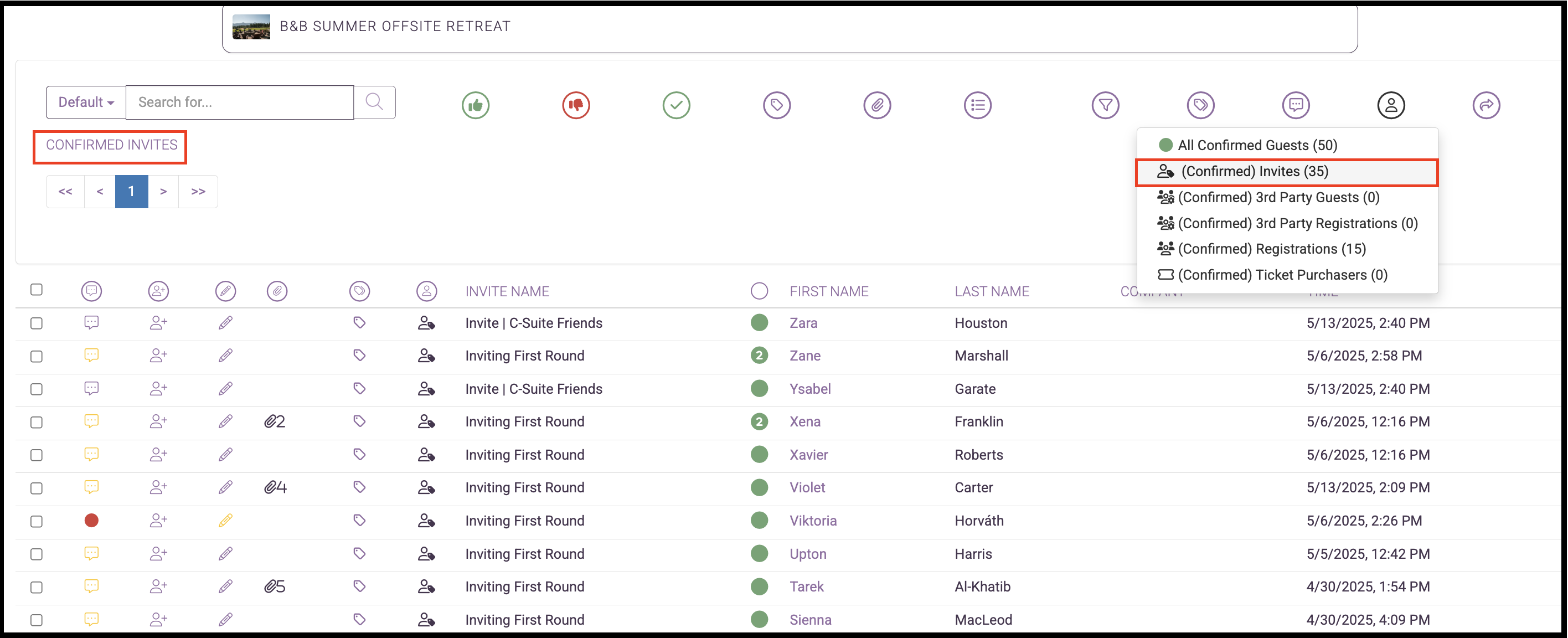
Task: Click comment icon in Sienna MacLeod row
Action: point(91,620)
